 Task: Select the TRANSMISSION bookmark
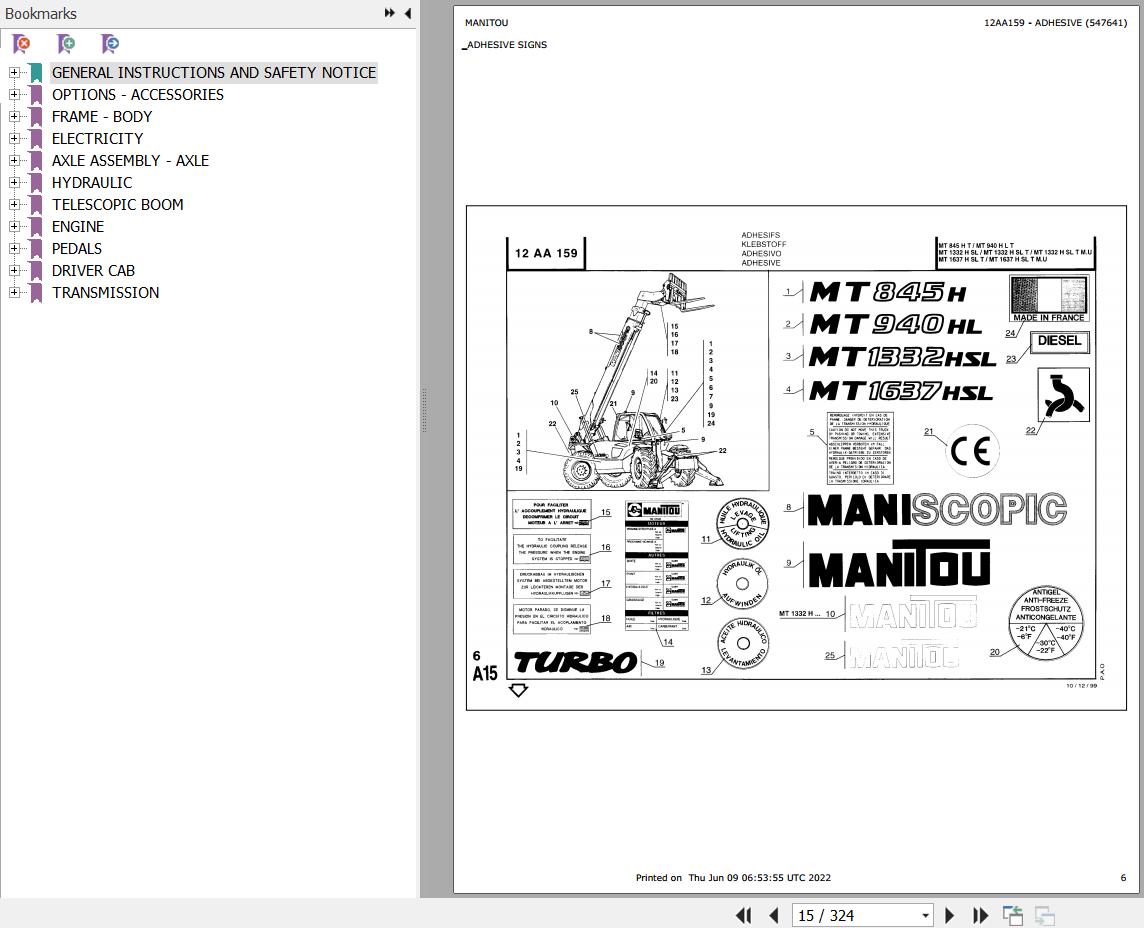[105, 292]
